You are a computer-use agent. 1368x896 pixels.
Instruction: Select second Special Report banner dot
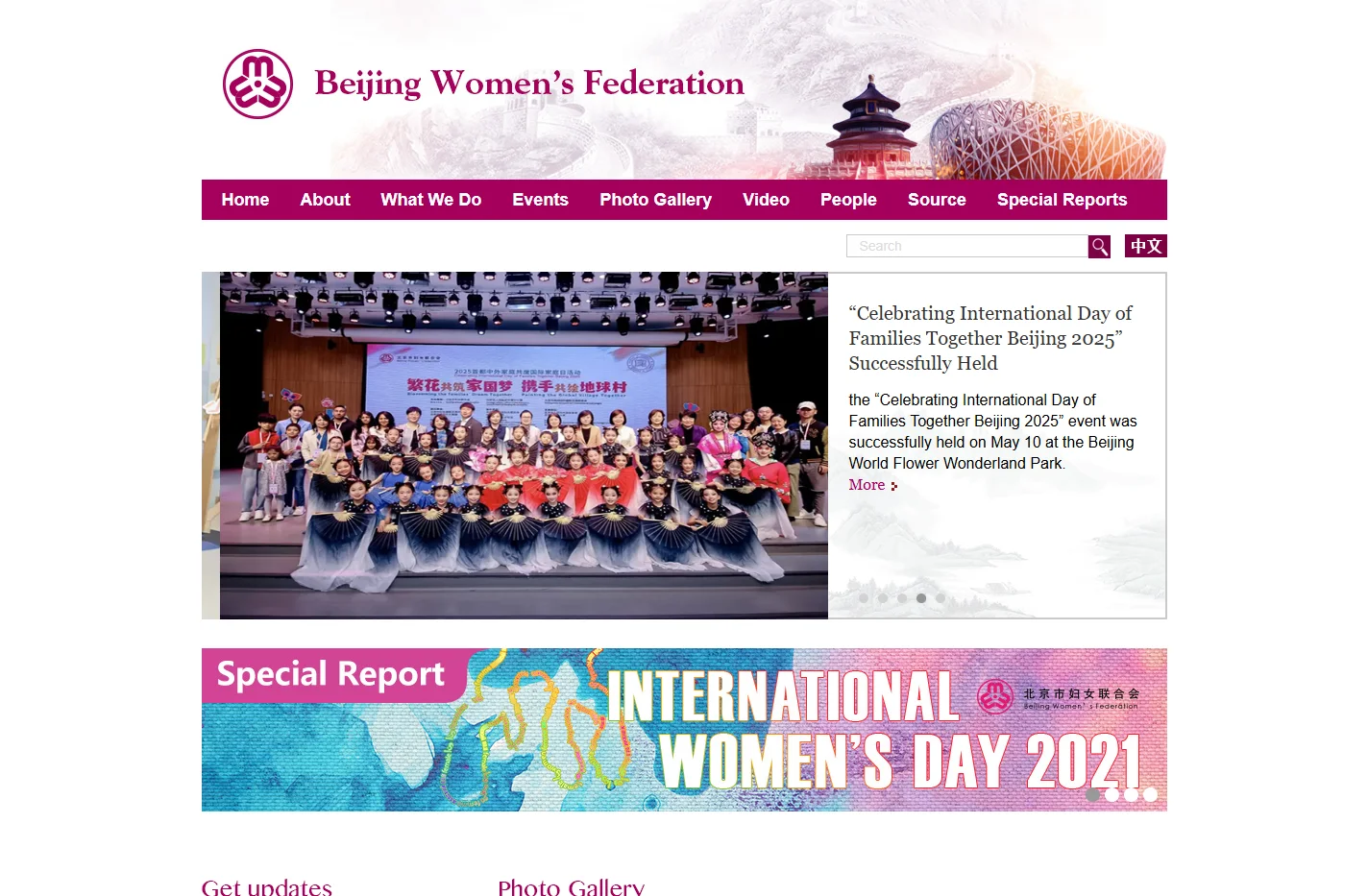pos(1111,794)
